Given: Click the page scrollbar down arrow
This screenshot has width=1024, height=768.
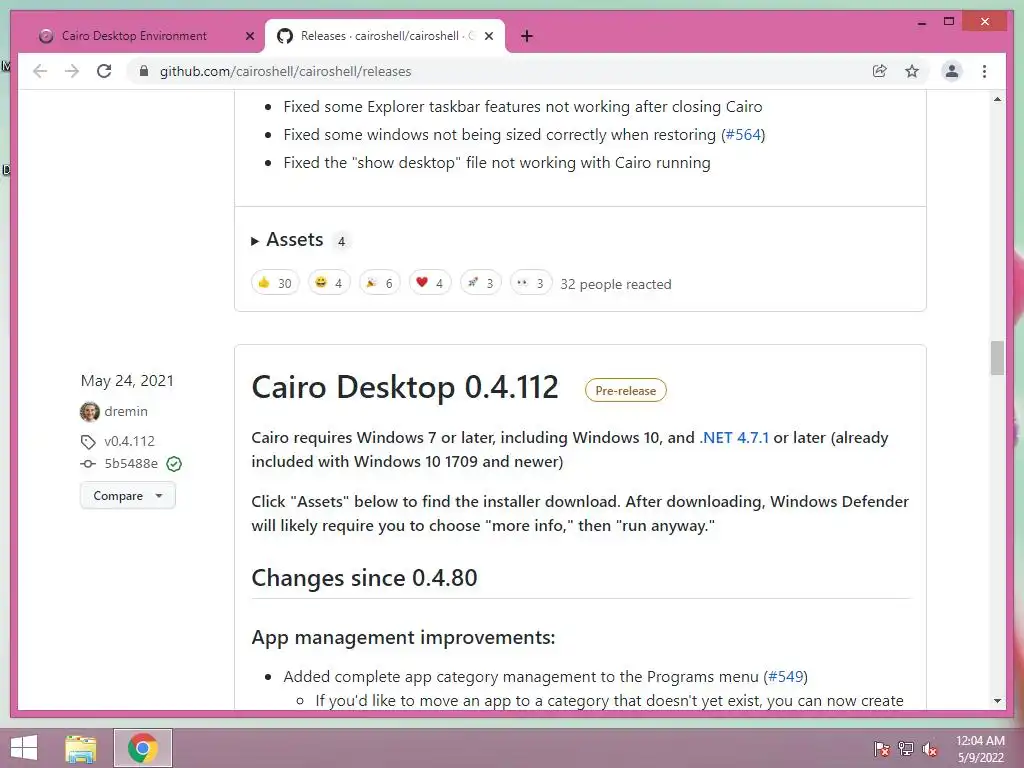Looking at the screenshot, I should 997,701.
